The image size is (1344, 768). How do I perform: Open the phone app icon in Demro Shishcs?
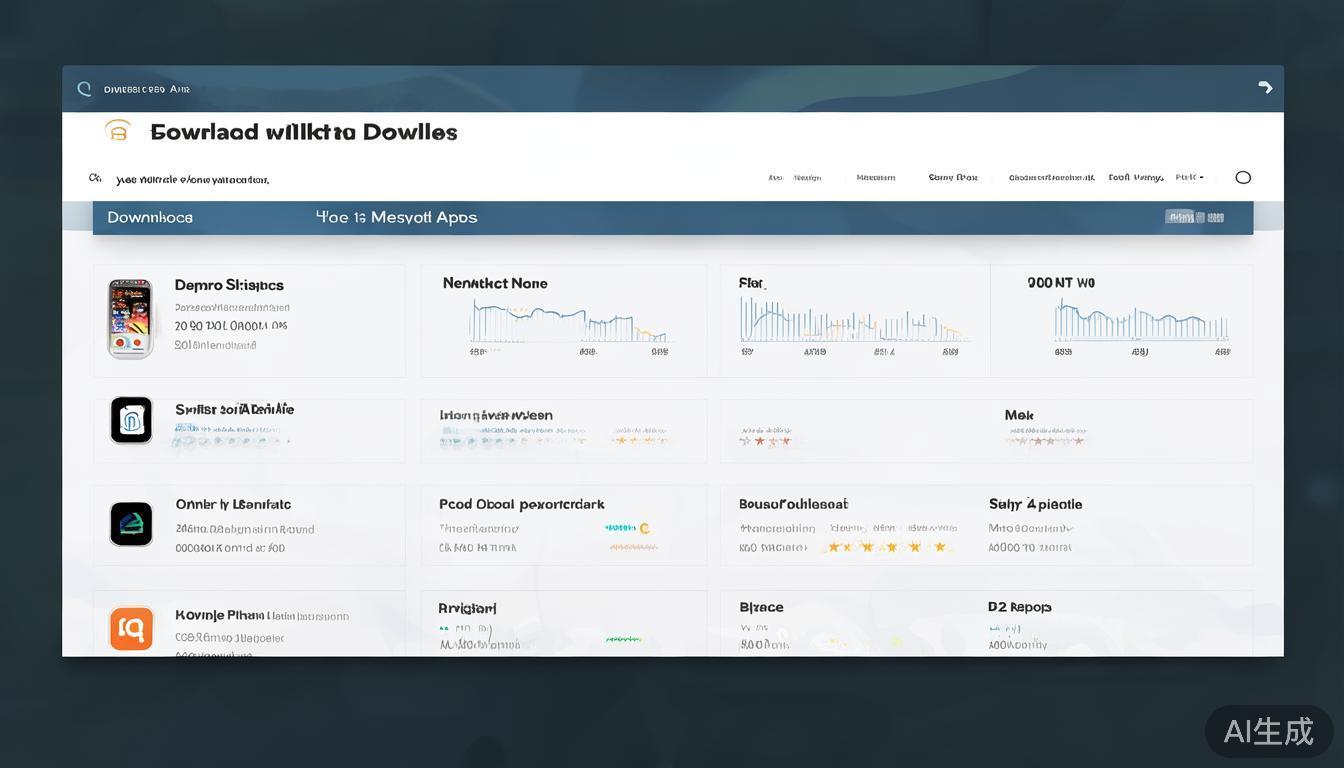(130, 319)
